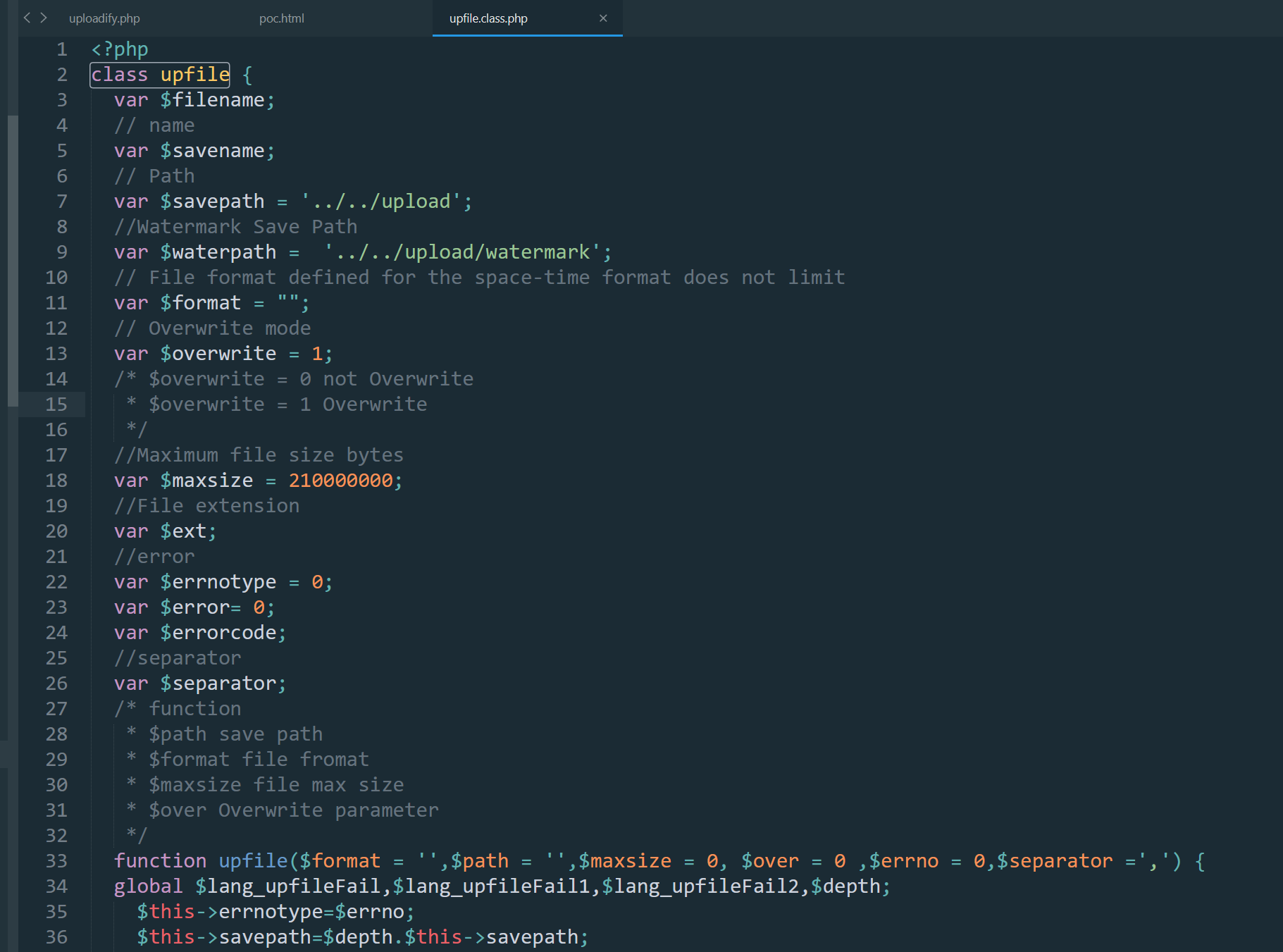Switch to the uploadify.php tab
The image size is (1283, 952).
point(104,18)
